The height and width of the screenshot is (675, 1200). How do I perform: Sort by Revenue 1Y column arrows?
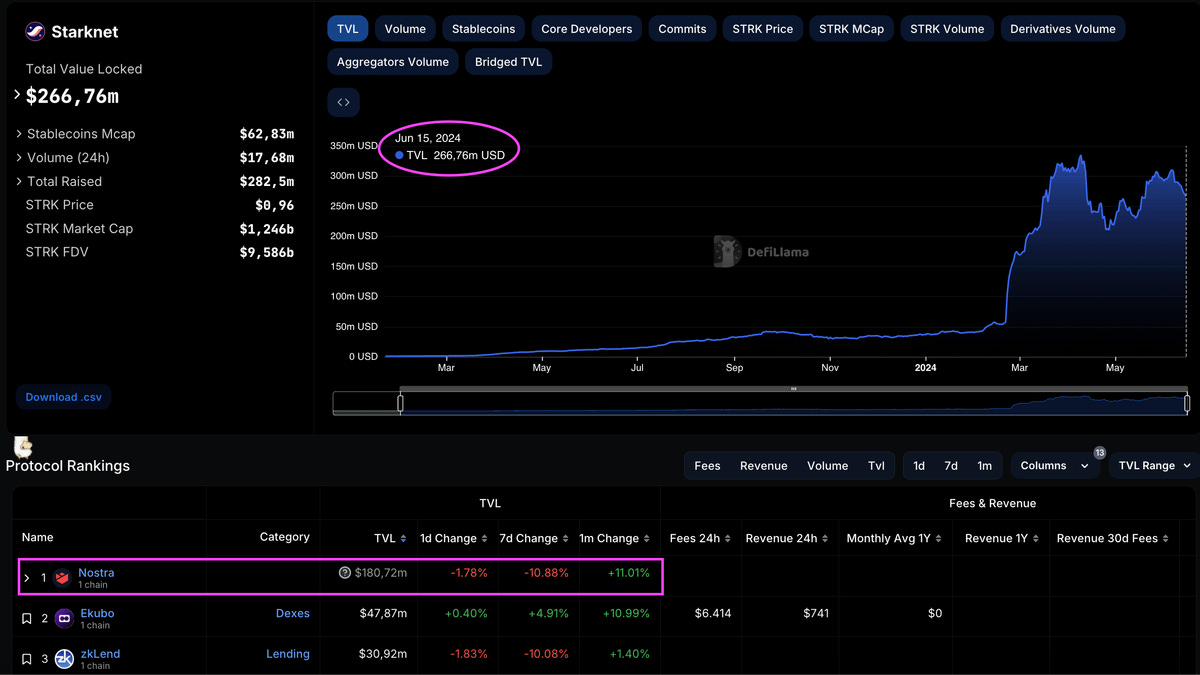click(1036, 538)
